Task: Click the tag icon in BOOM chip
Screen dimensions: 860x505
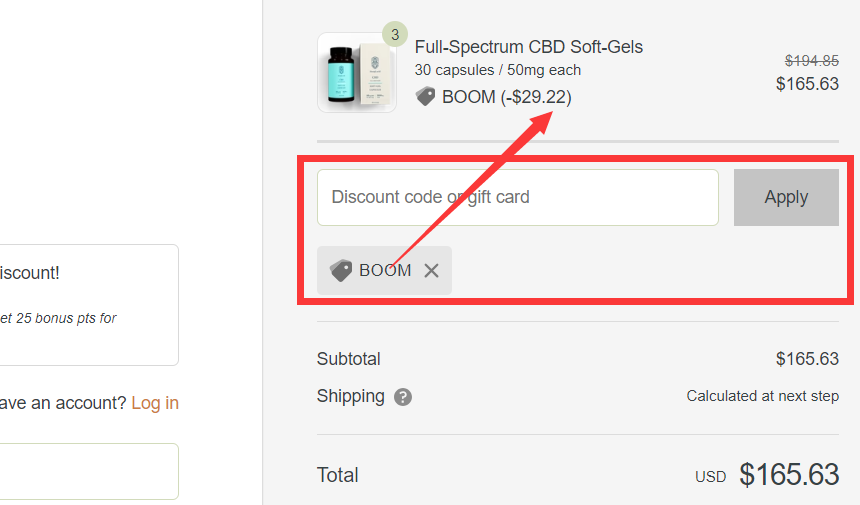Action: pos(341,271)
